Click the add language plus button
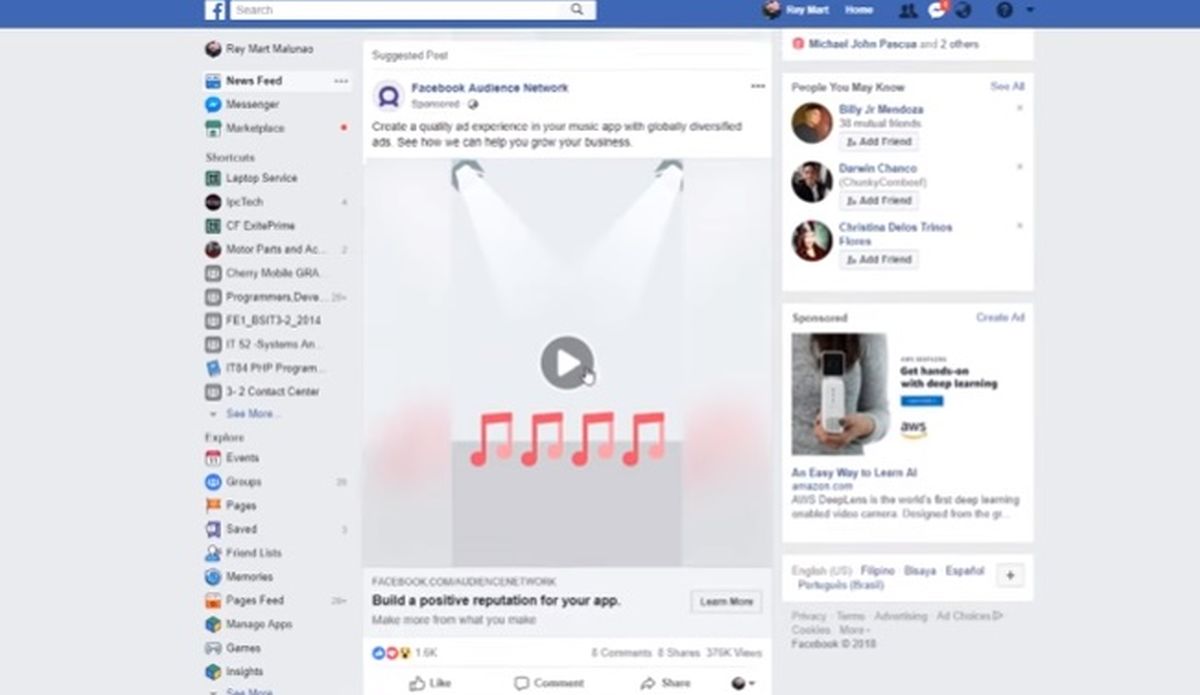 (x=1010, y=576)
